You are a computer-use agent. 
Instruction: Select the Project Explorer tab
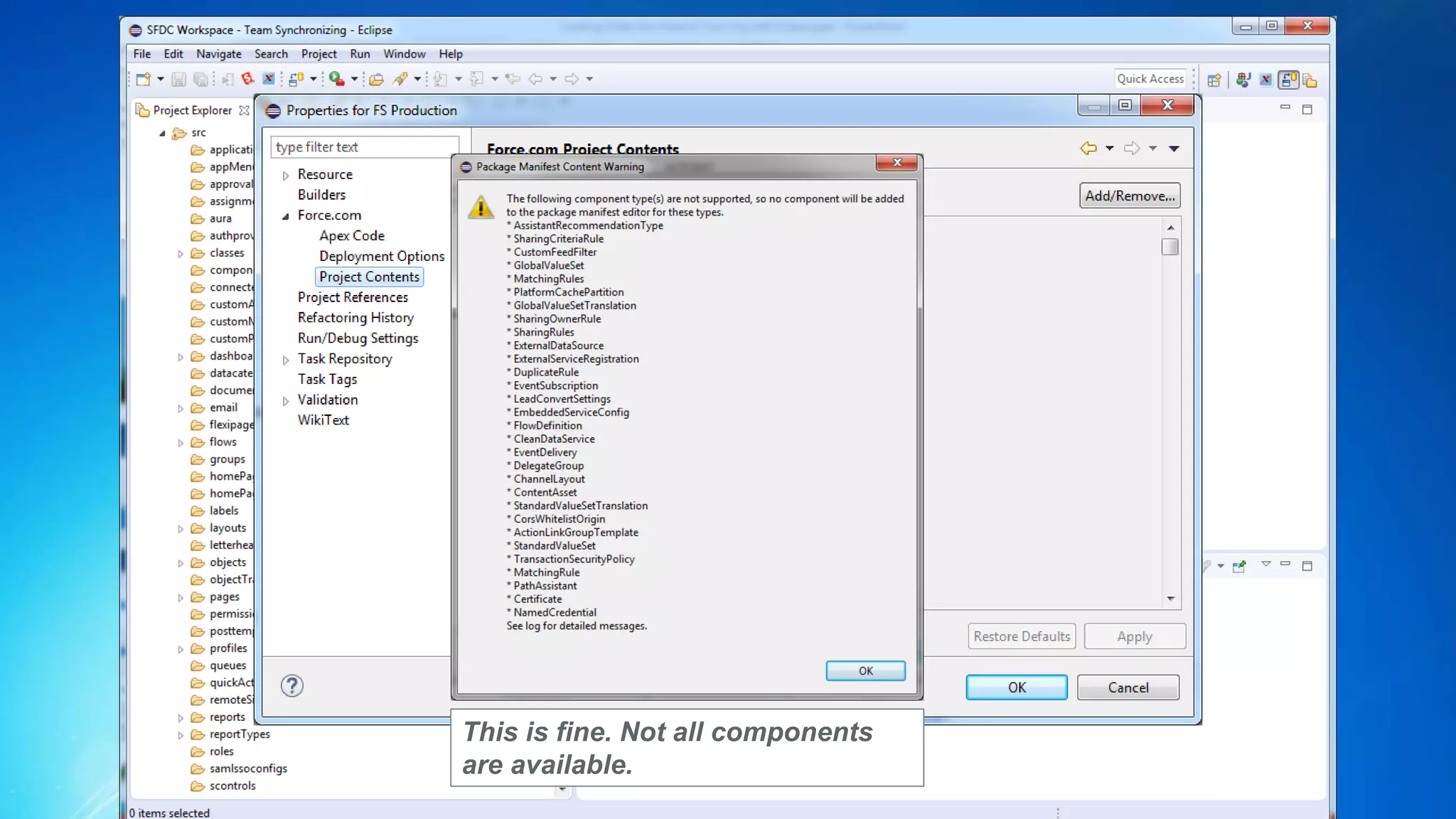[192, 110]
